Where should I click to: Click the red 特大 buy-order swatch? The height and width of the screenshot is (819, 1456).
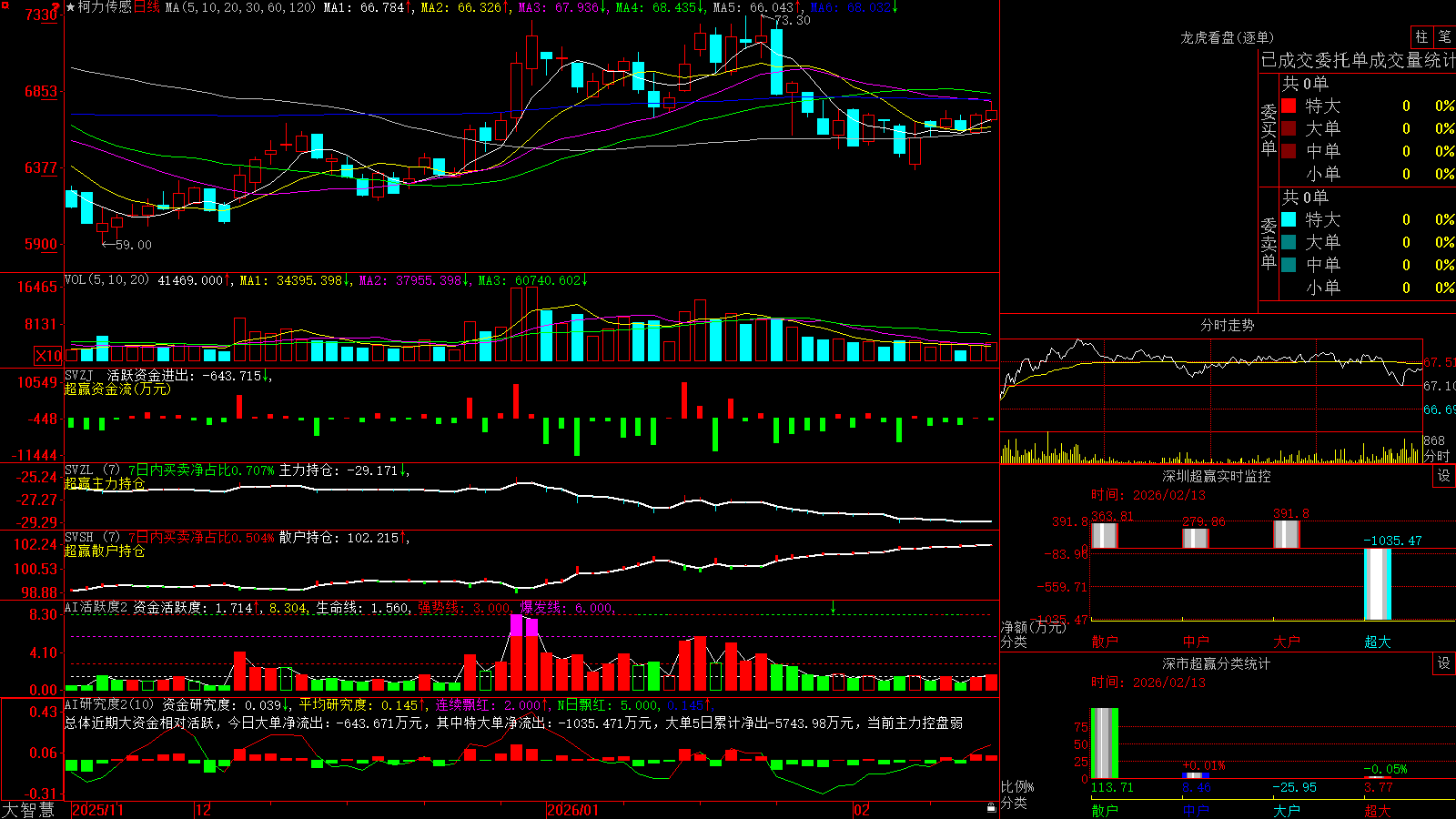(1289, 106)
